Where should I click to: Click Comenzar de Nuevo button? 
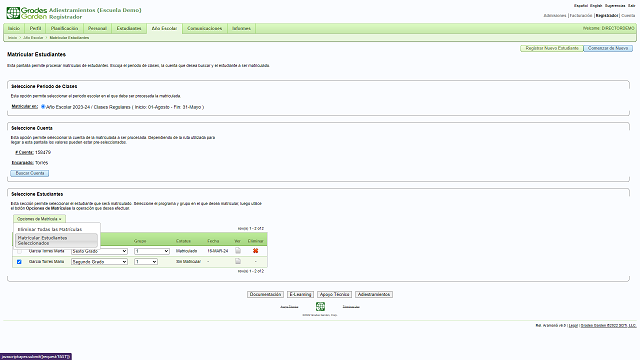tap(608, 48)
